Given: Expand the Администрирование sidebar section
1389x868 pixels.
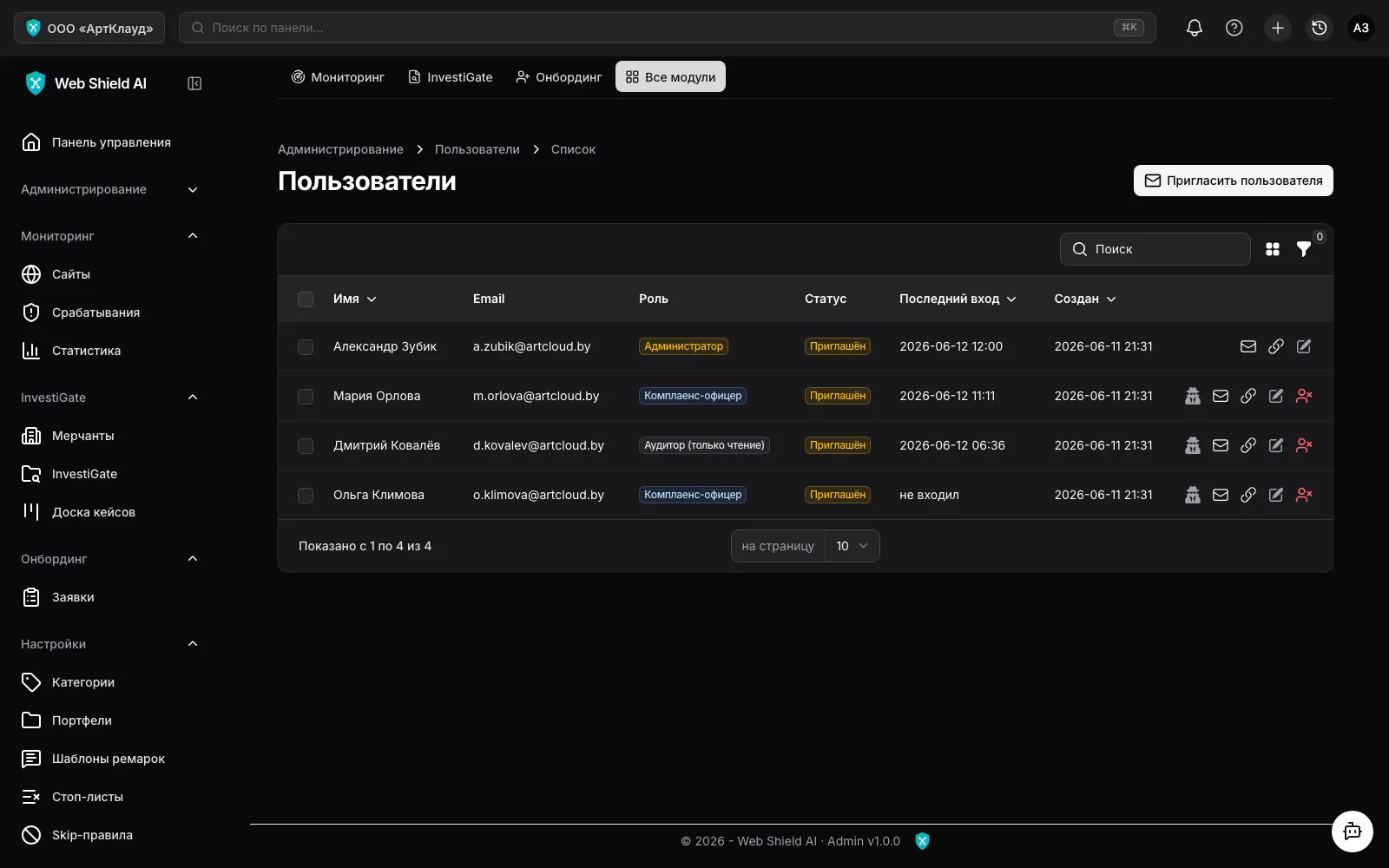Looking at the screenshot, I should (x=109, y=189).
